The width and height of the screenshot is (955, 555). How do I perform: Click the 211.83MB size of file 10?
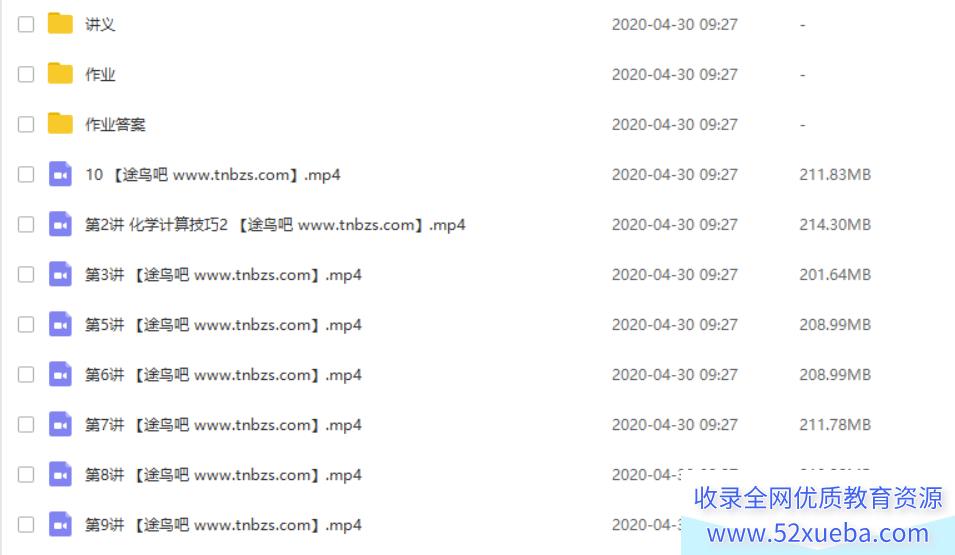tap(835, 174)
